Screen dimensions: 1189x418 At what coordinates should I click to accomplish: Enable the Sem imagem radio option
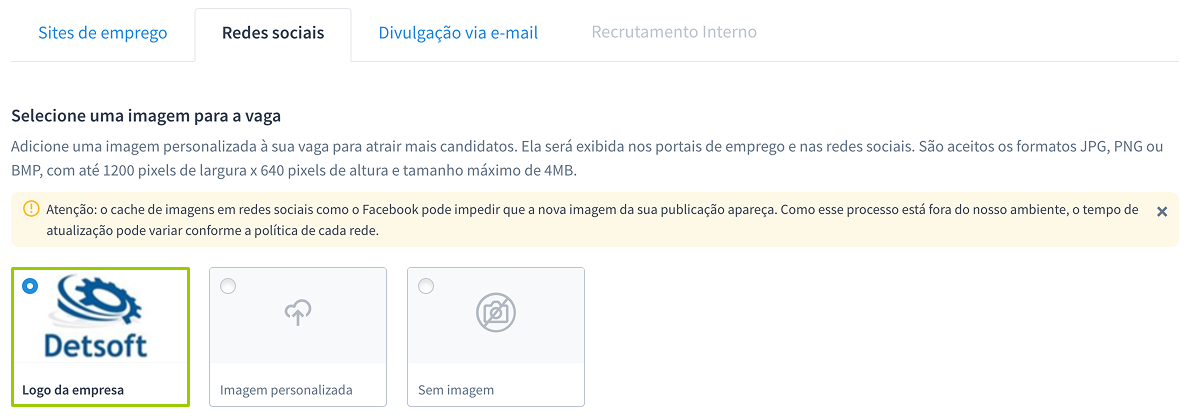pyautogui.click(x=426, y=286)
